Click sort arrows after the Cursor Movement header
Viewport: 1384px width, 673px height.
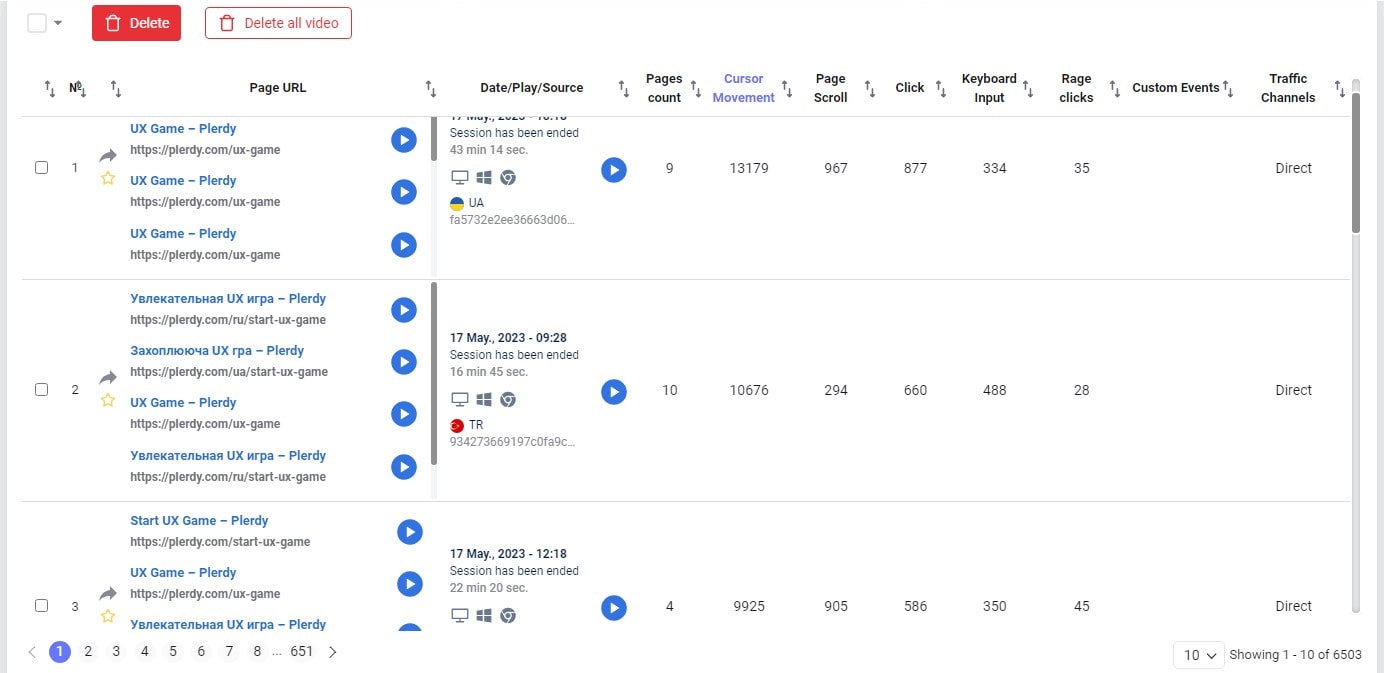(x=787, y=89)
